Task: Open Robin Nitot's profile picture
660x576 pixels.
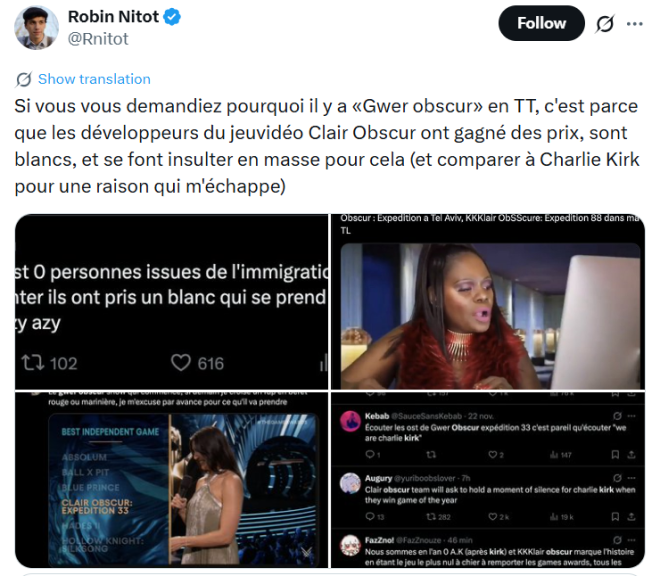Action: tap(36, 28)
